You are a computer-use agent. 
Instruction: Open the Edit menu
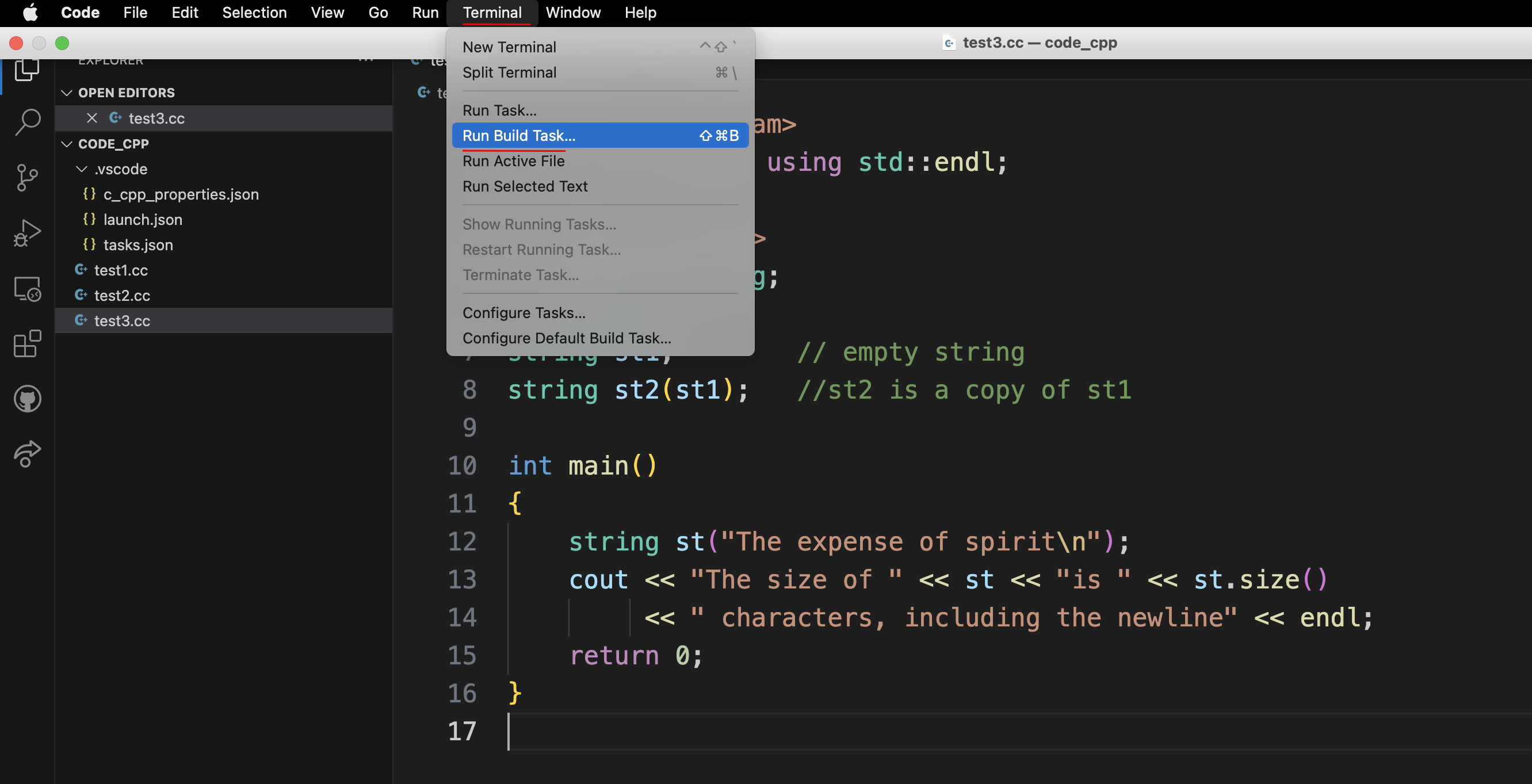pos(184,13)
